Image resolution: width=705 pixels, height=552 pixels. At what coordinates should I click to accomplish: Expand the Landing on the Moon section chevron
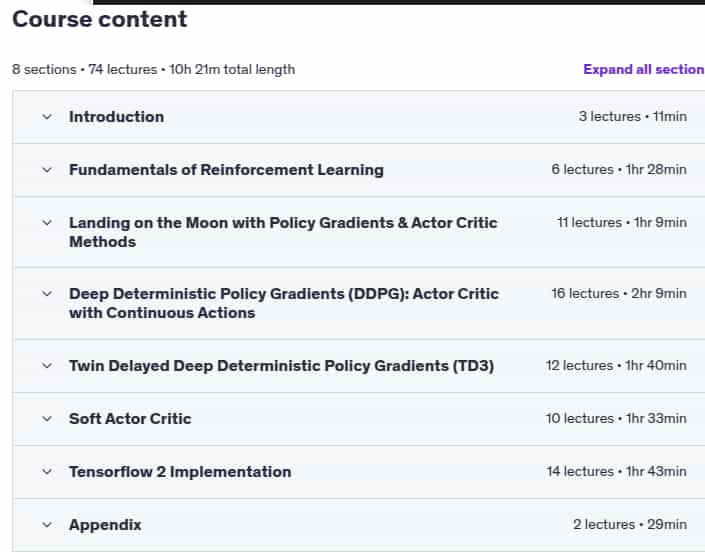(x=47, y=223)
